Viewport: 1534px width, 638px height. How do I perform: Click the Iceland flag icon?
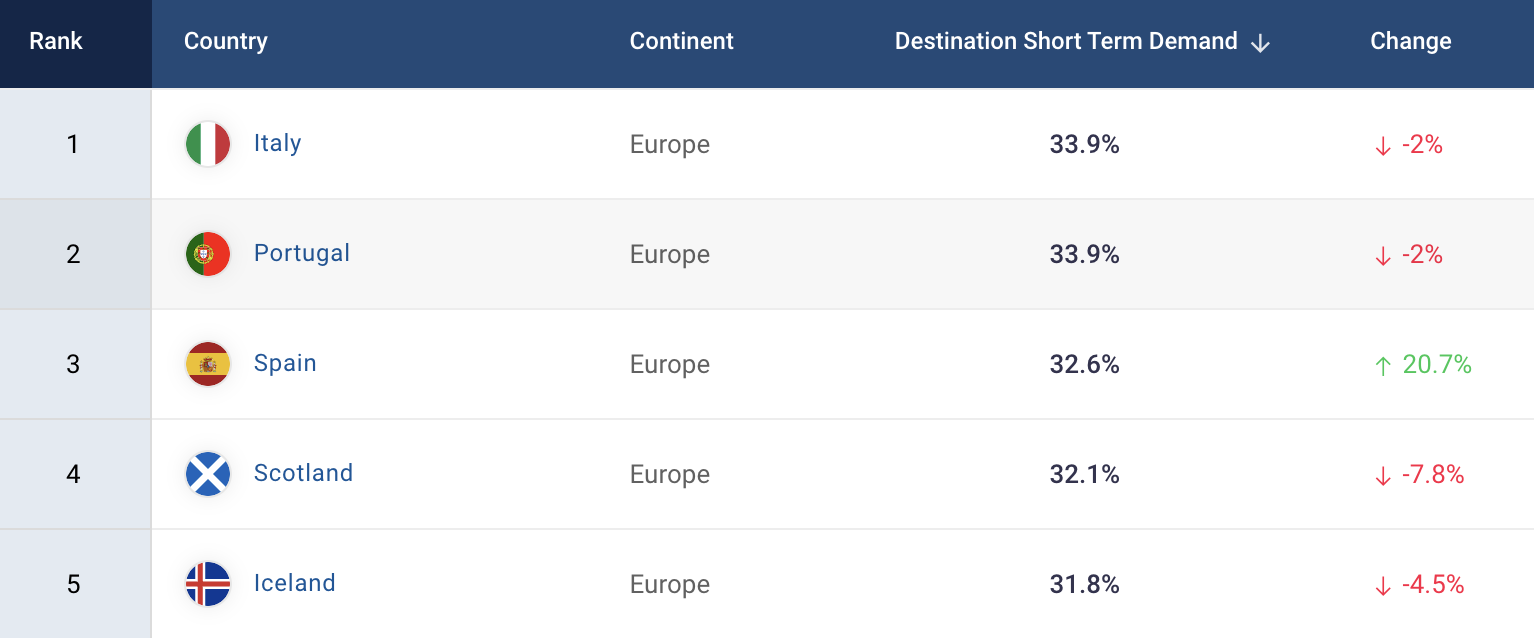coord(208,584)
